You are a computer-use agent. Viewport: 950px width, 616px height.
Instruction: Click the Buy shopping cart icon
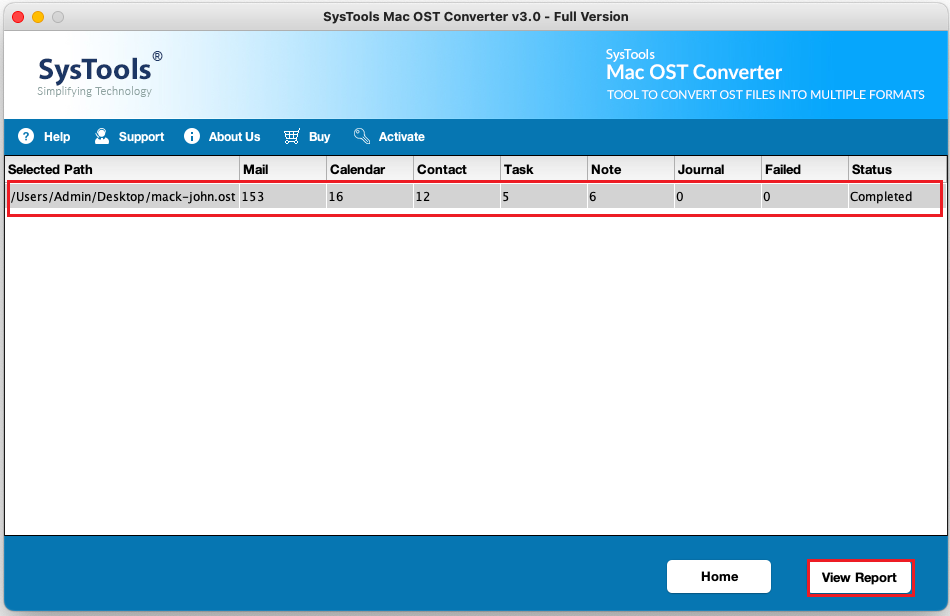tap(291, 136)
